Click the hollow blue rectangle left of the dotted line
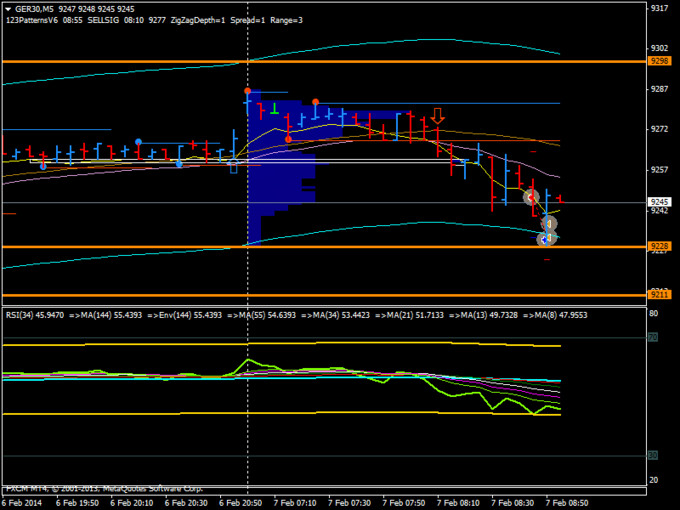The image size is (680, 510). click(x=234, y=166)
